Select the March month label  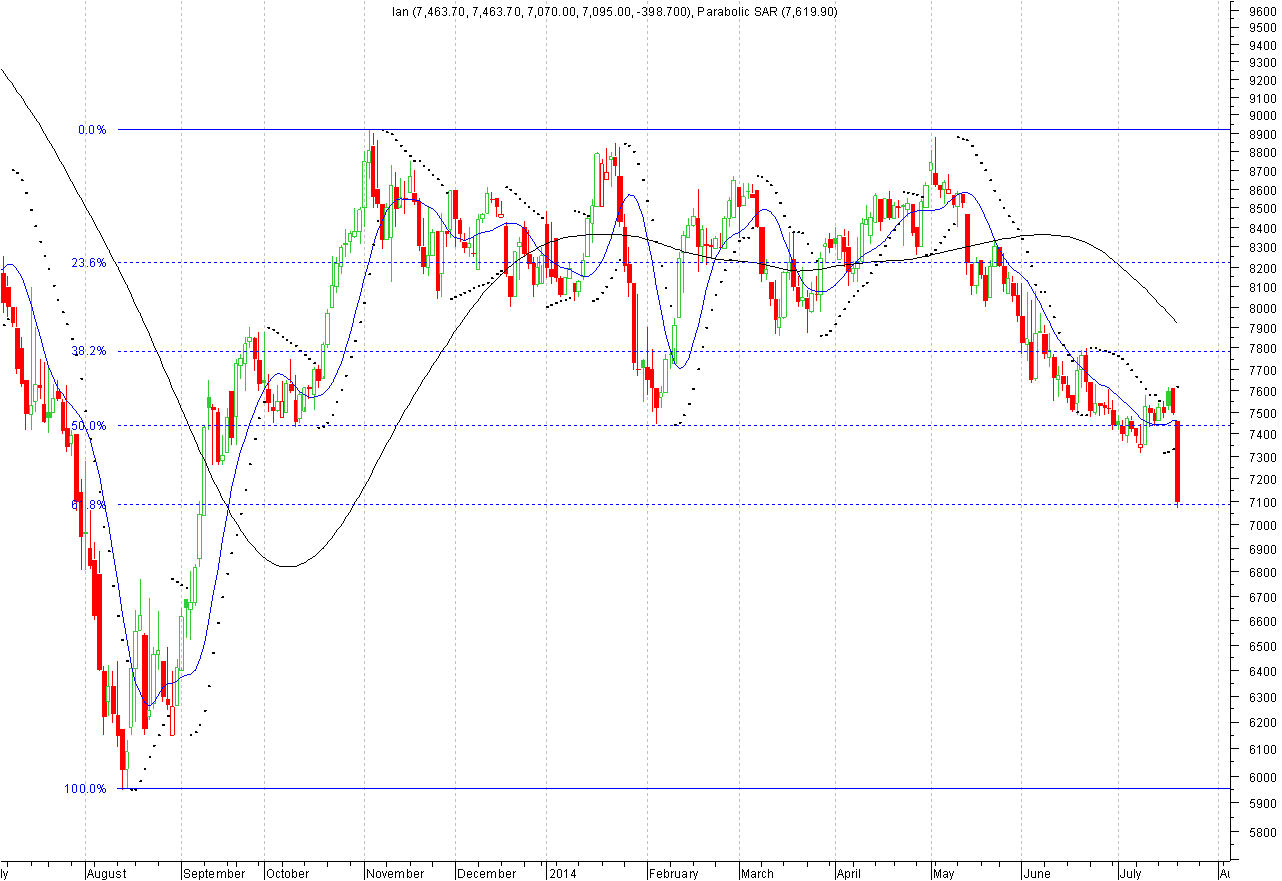pos(757,874)
